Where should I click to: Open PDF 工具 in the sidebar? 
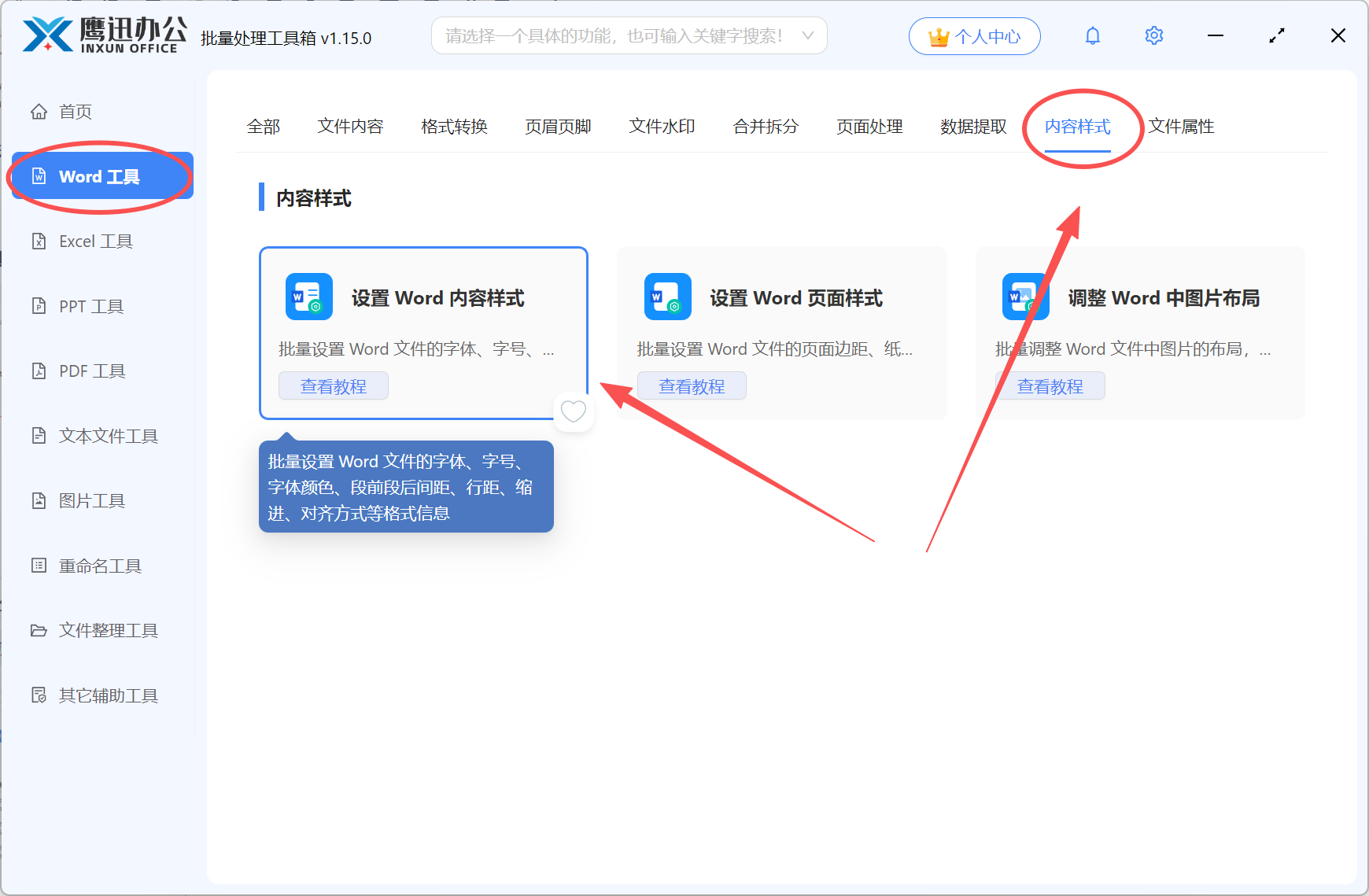[92, 371]
